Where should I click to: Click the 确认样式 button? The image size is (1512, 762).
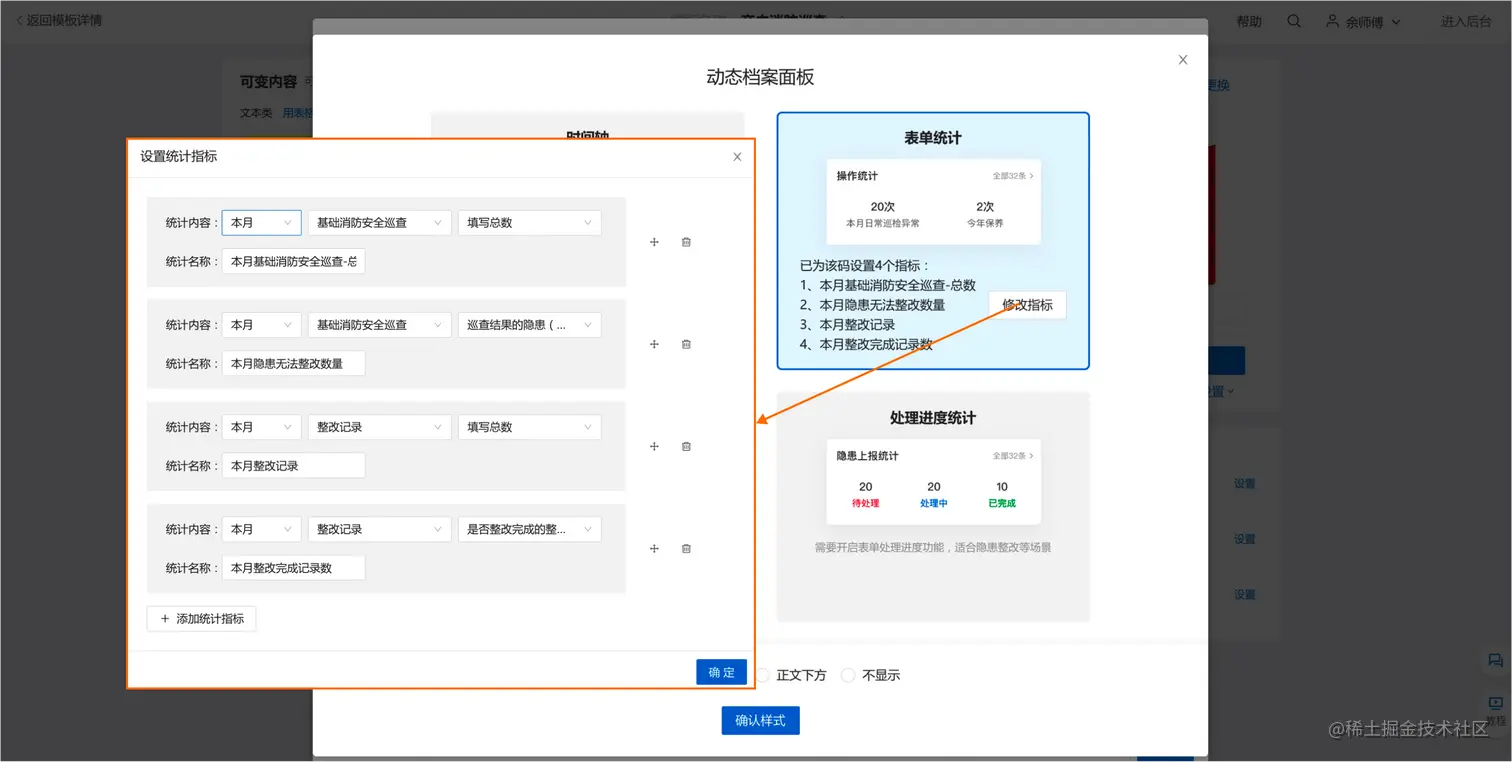(x=760, y=720)
